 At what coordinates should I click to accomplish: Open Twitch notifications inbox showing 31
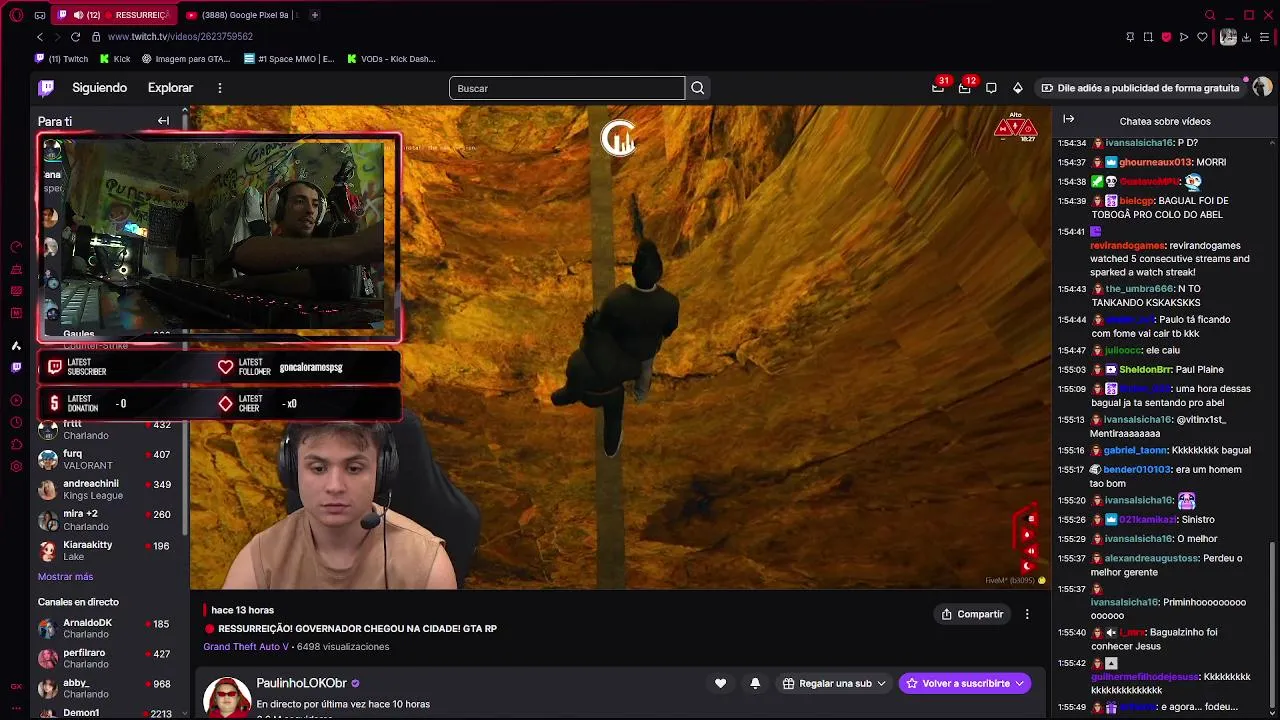938,88
